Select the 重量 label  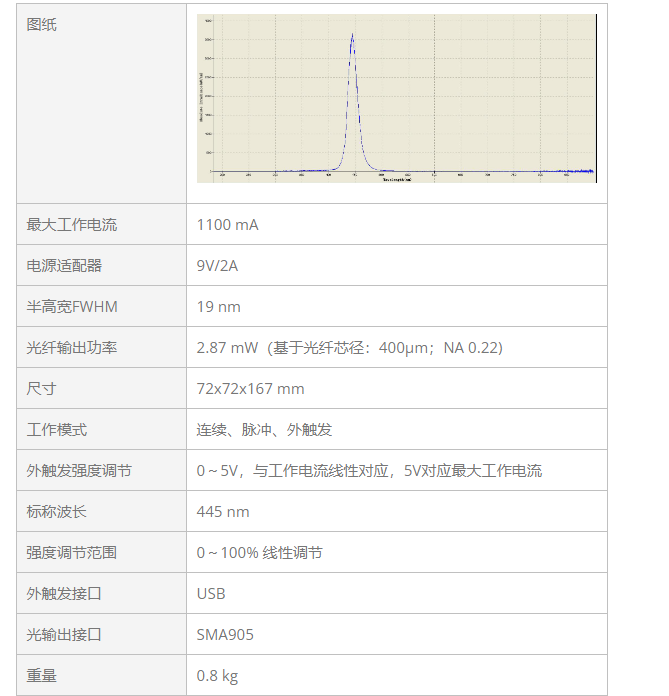click(x=41, y=676)
